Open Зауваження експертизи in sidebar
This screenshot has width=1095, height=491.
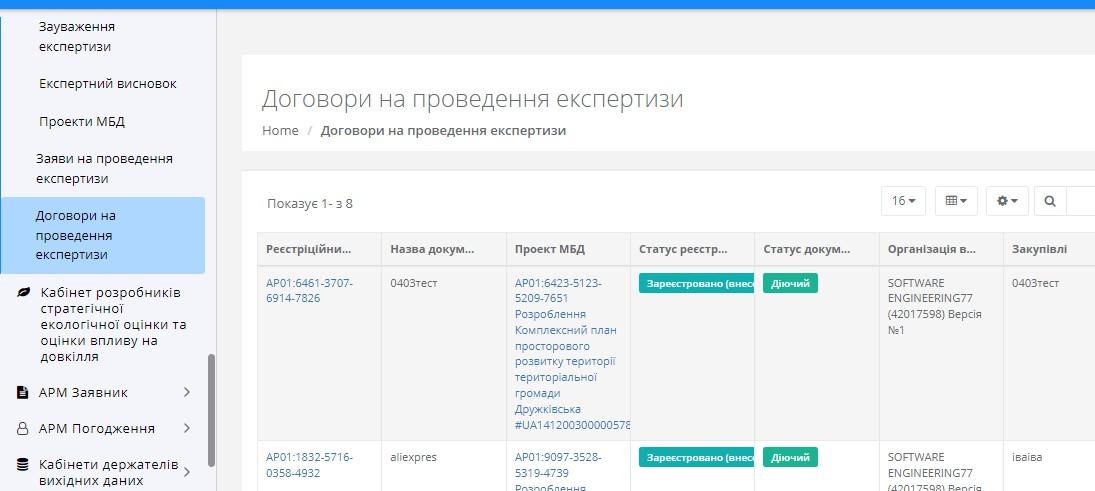pos(76,36)
